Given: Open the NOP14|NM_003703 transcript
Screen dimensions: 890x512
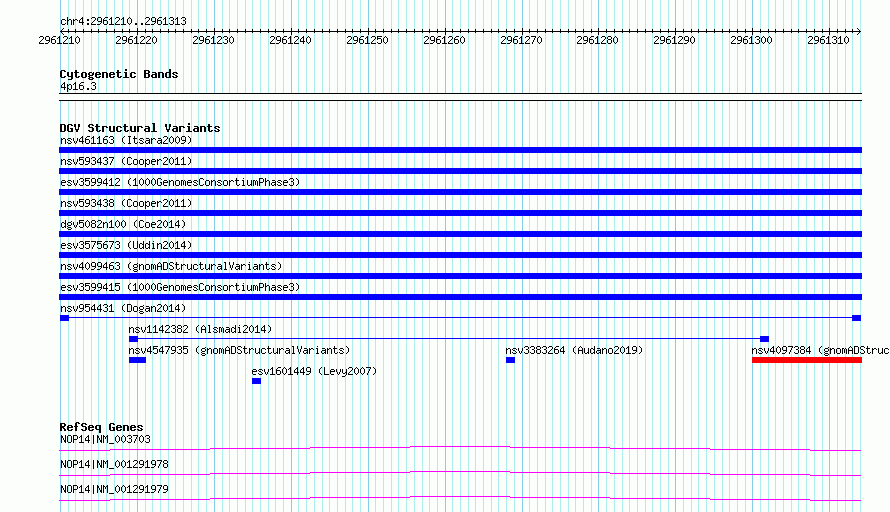Looking at the screenshot, I should (106, 439).
